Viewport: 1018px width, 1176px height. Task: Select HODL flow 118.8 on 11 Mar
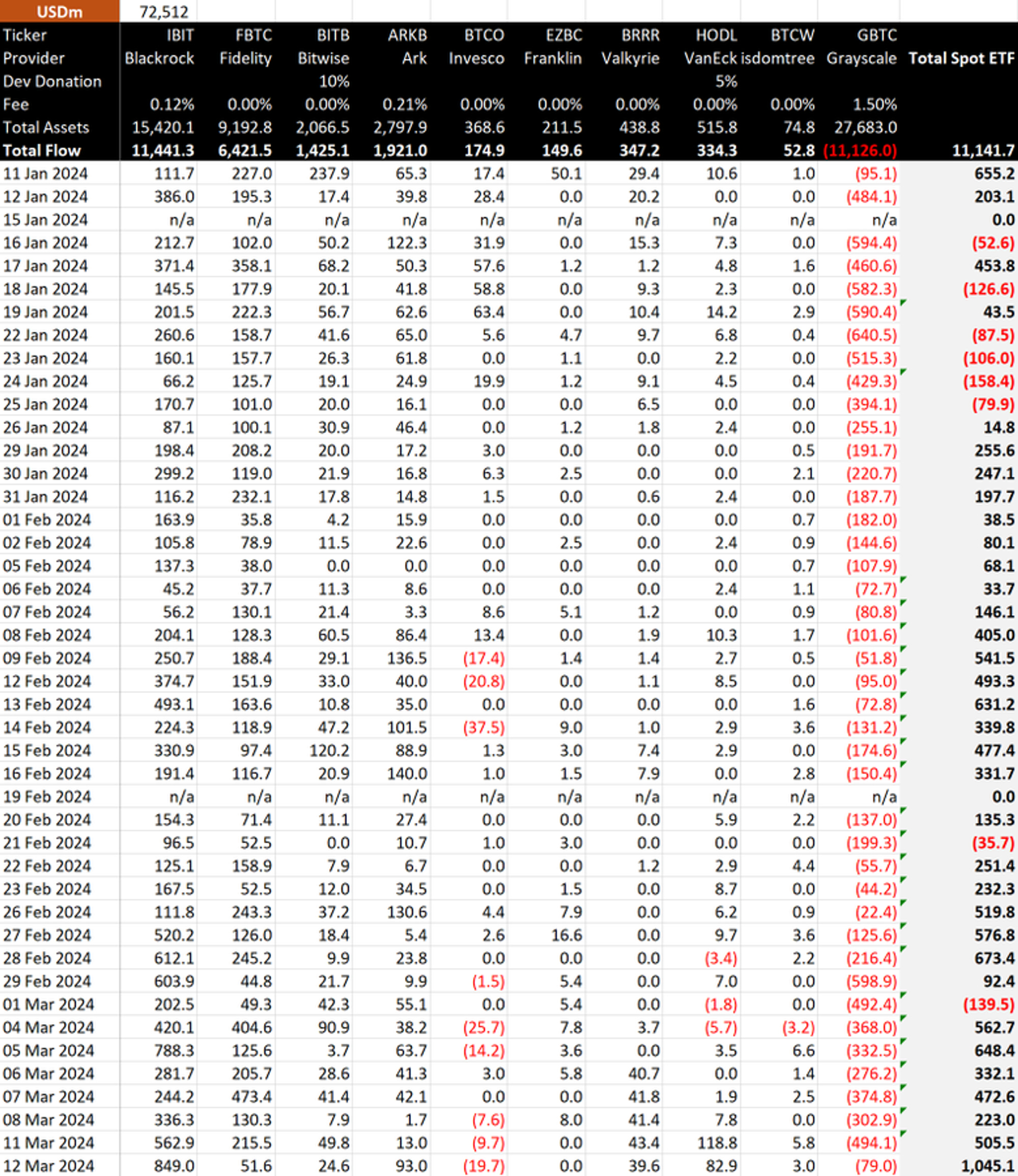click(717, 1143)
